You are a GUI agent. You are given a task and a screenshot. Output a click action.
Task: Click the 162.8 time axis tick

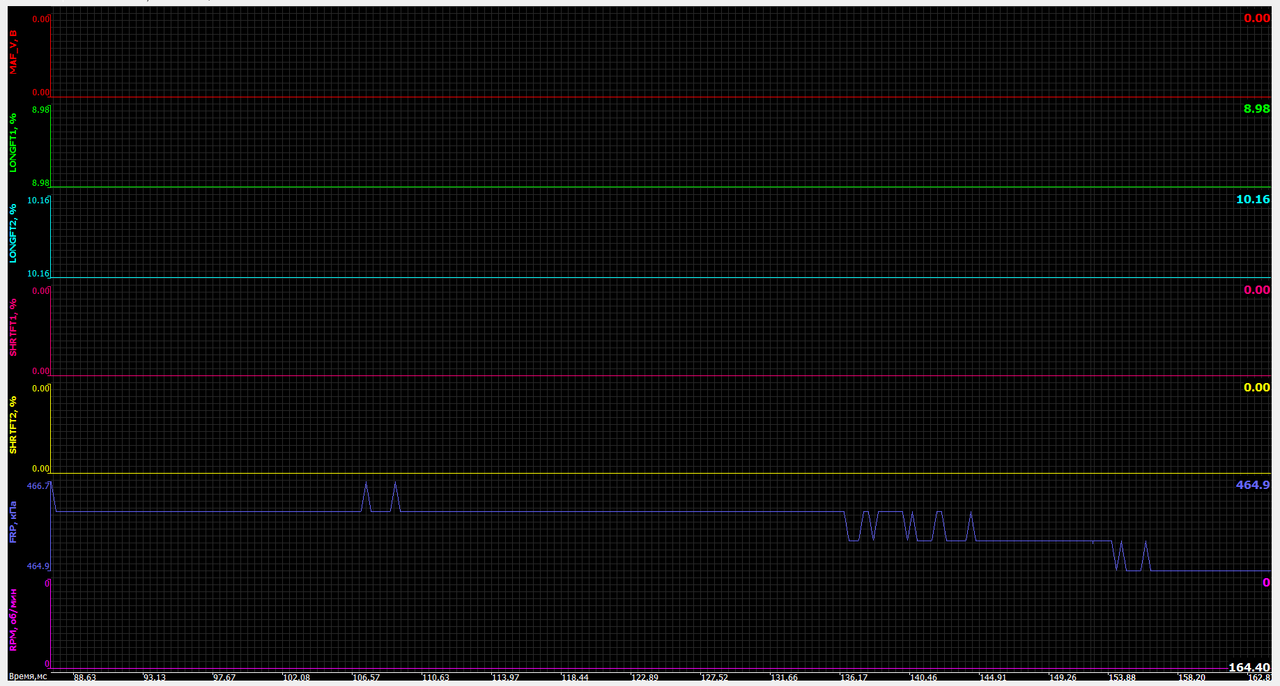(x=1259, y=677)
